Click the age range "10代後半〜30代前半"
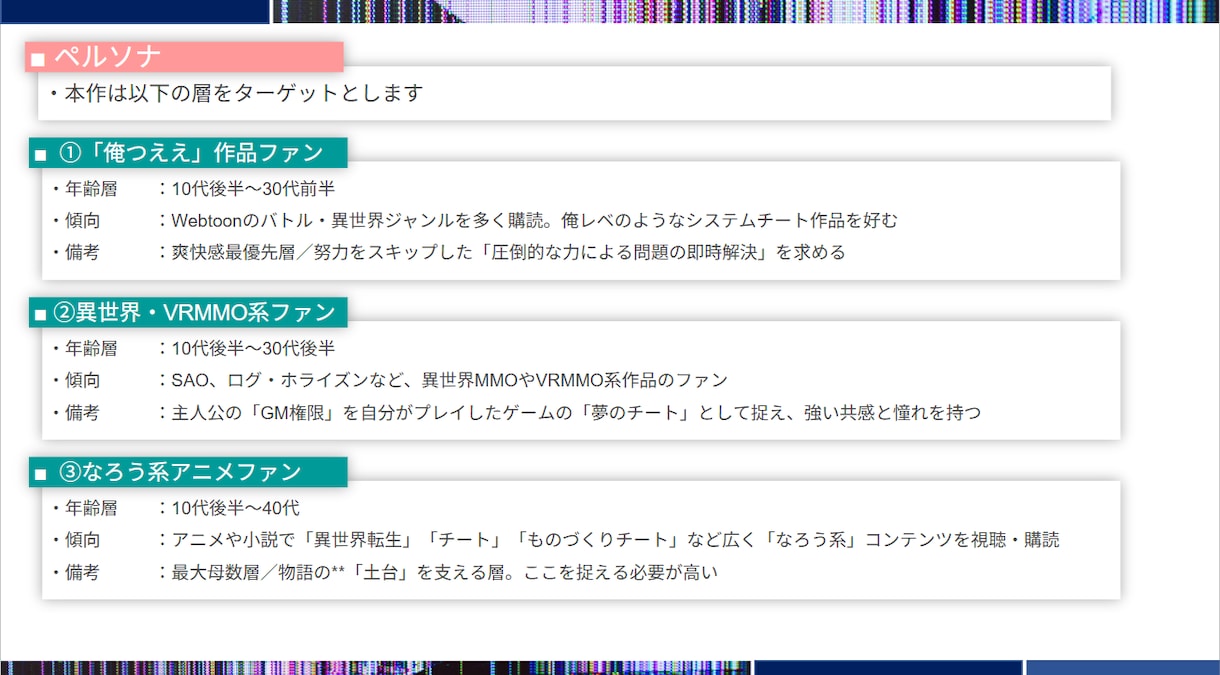 pos(253,188)
